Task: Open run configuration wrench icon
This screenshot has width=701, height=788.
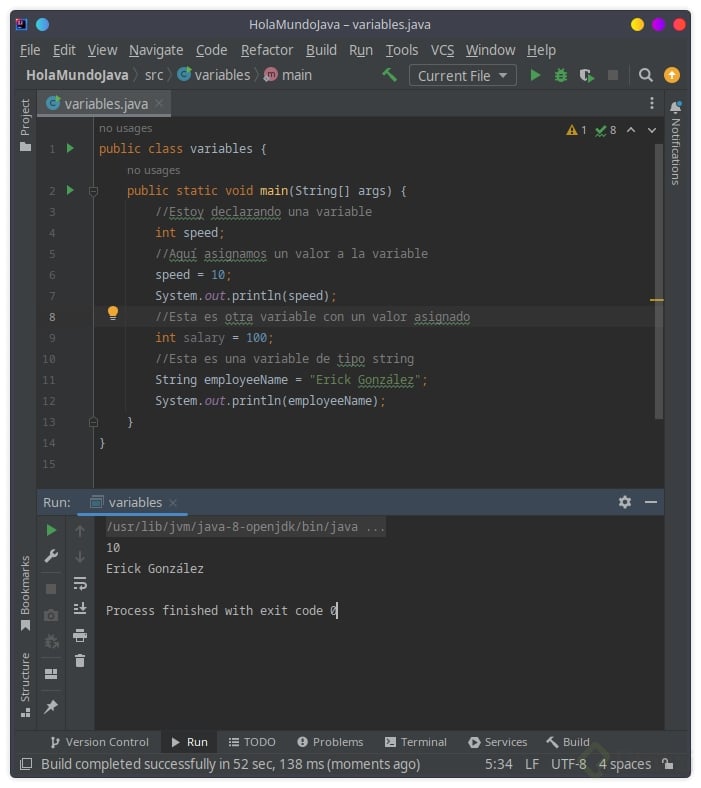Action: [x=51, y=556]
